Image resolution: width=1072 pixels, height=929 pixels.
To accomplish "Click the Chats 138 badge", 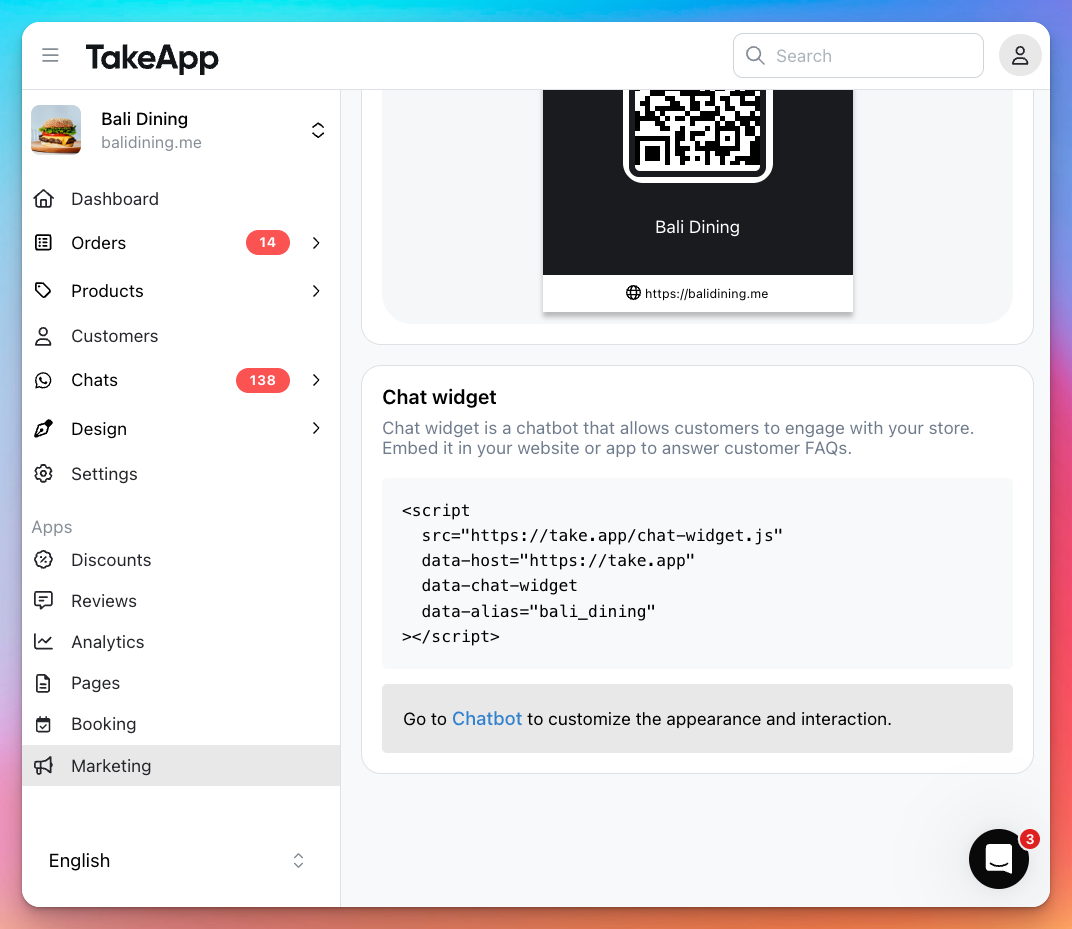I will coord(263,380).
